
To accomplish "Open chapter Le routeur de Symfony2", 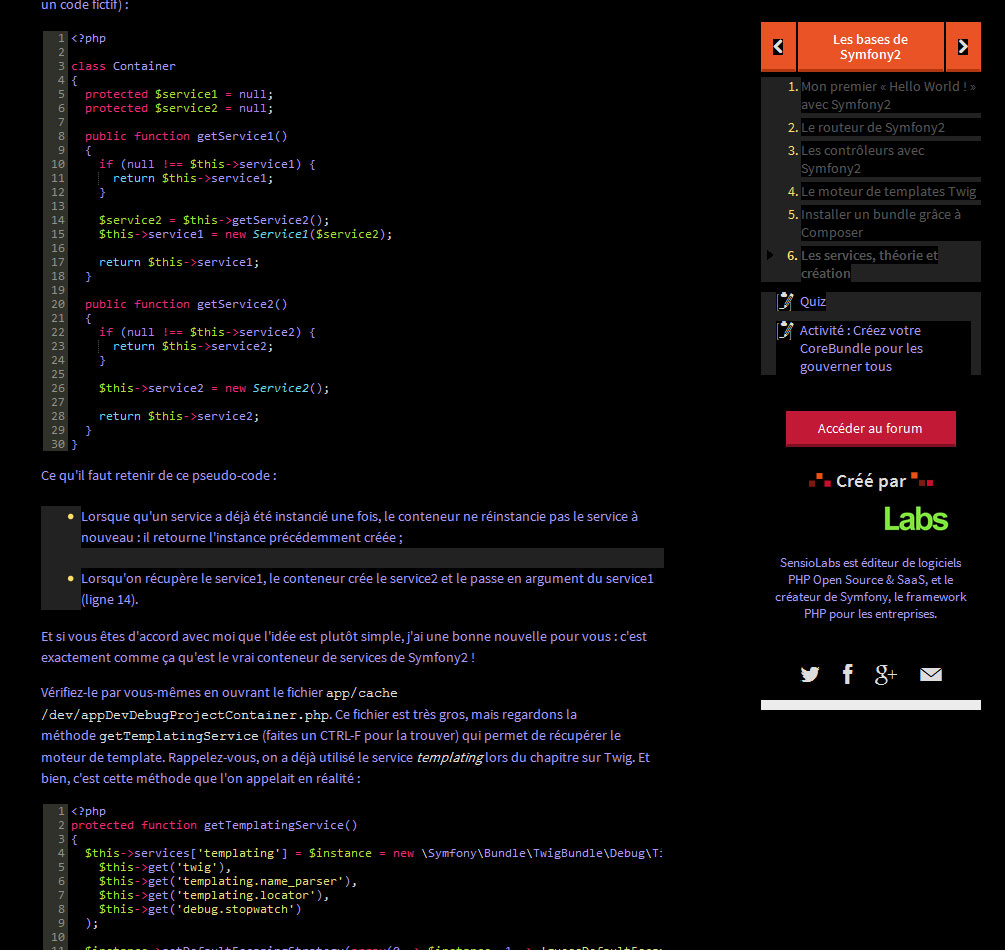I will click(x=873, y=128).
